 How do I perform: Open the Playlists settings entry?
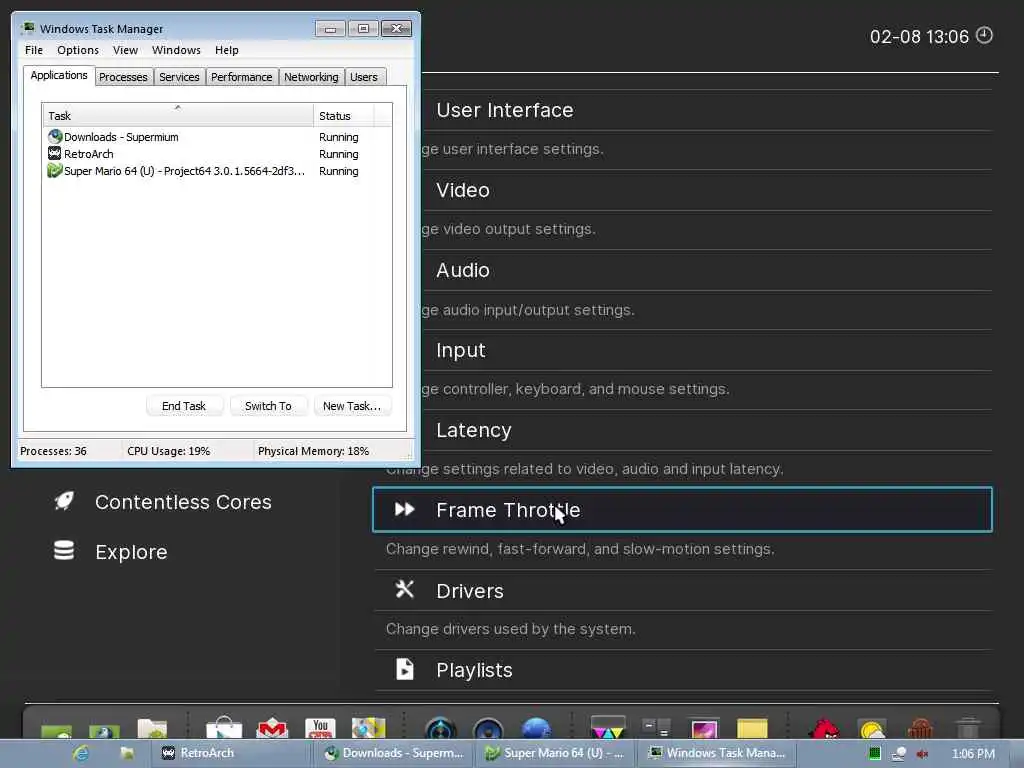[682, 670]
